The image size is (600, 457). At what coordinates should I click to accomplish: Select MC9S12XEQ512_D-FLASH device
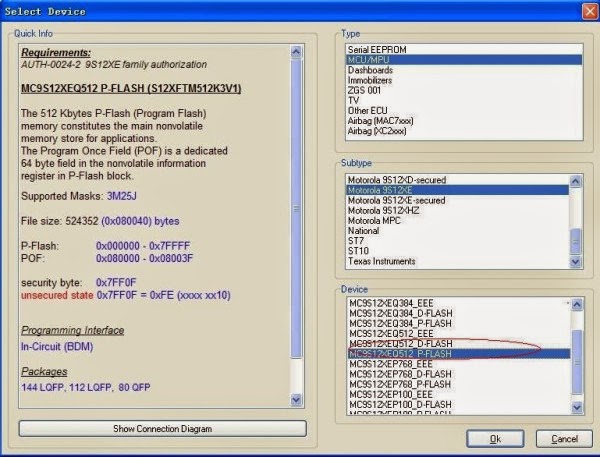pos(459,344)
